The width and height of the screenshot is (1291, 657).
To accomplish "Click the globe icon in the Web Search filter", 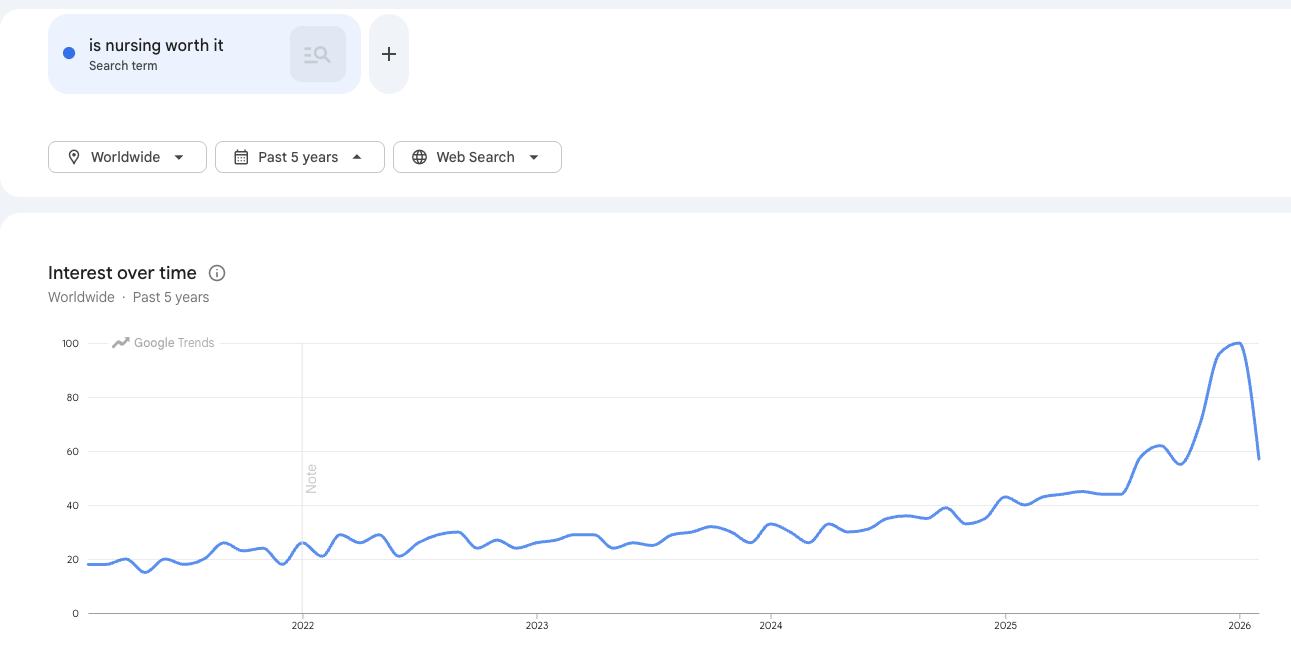I will coord(419,156).
